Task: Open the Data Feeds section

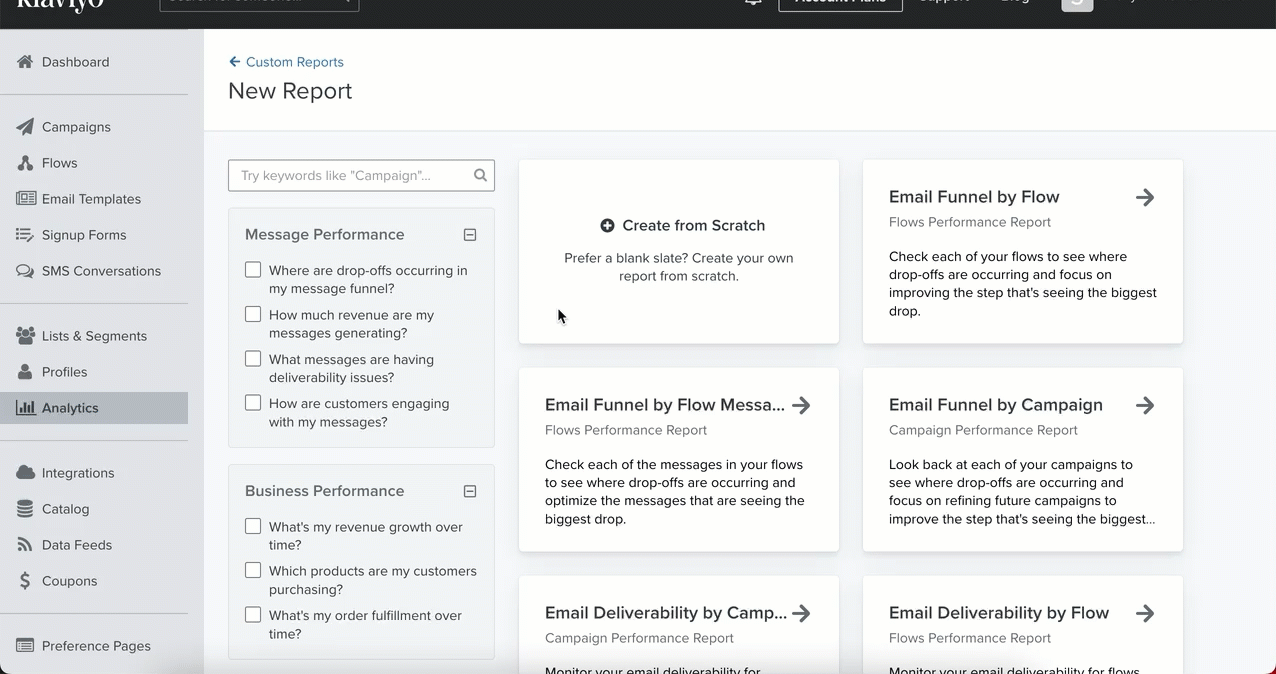Action: click(x=26, y=544)
